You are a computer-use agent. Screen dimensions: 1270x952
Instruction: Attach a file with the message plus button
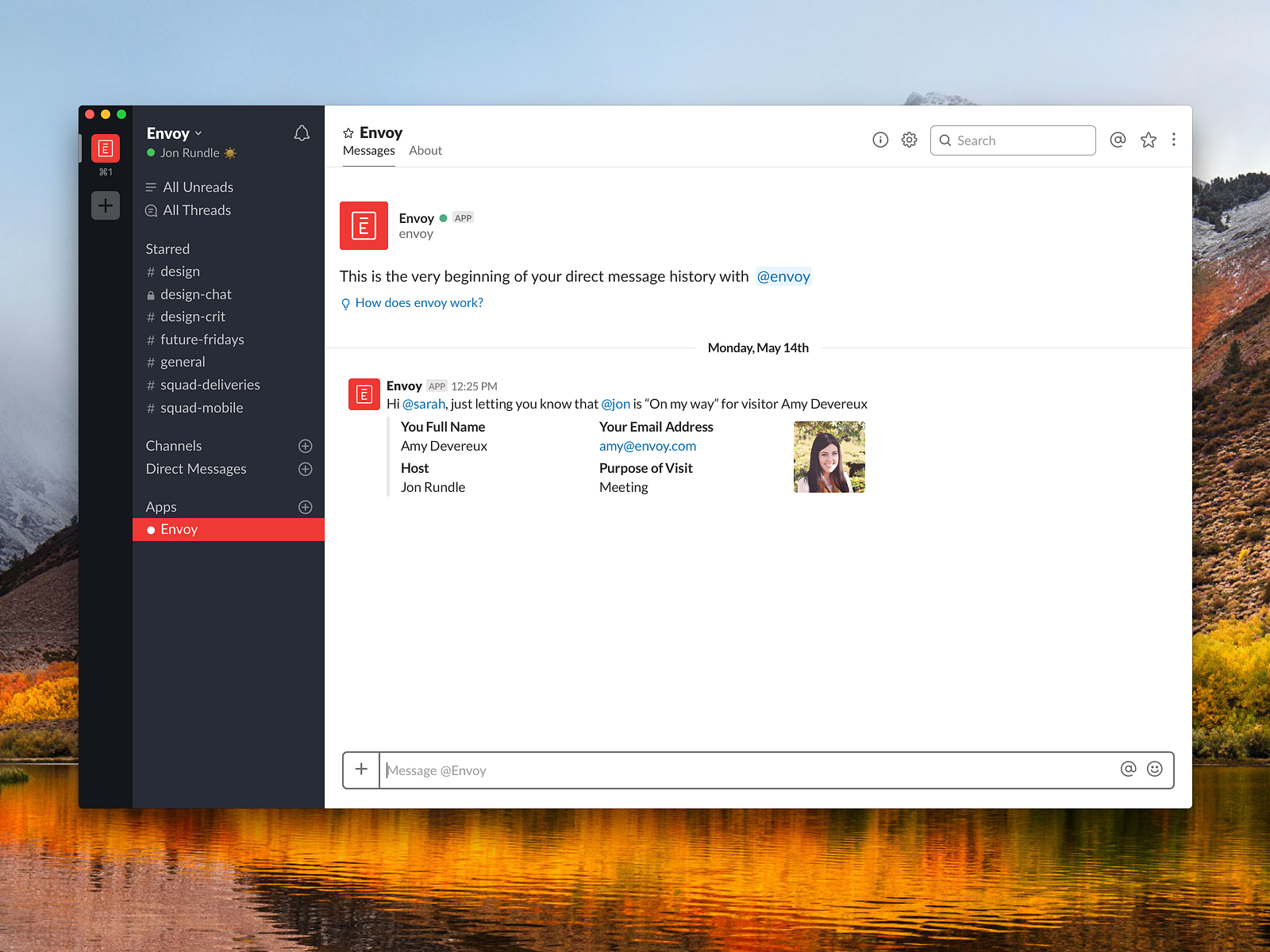(x=361, y=770)
